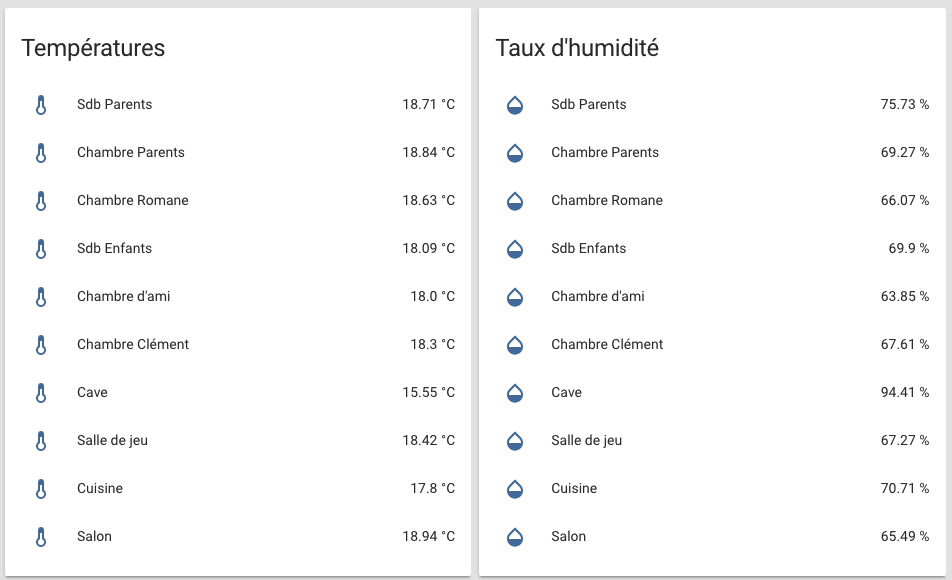Click the 18.63 °C value for Chambre Romane
The width and height of the screenshot is (952, 580).
(428, 201)
